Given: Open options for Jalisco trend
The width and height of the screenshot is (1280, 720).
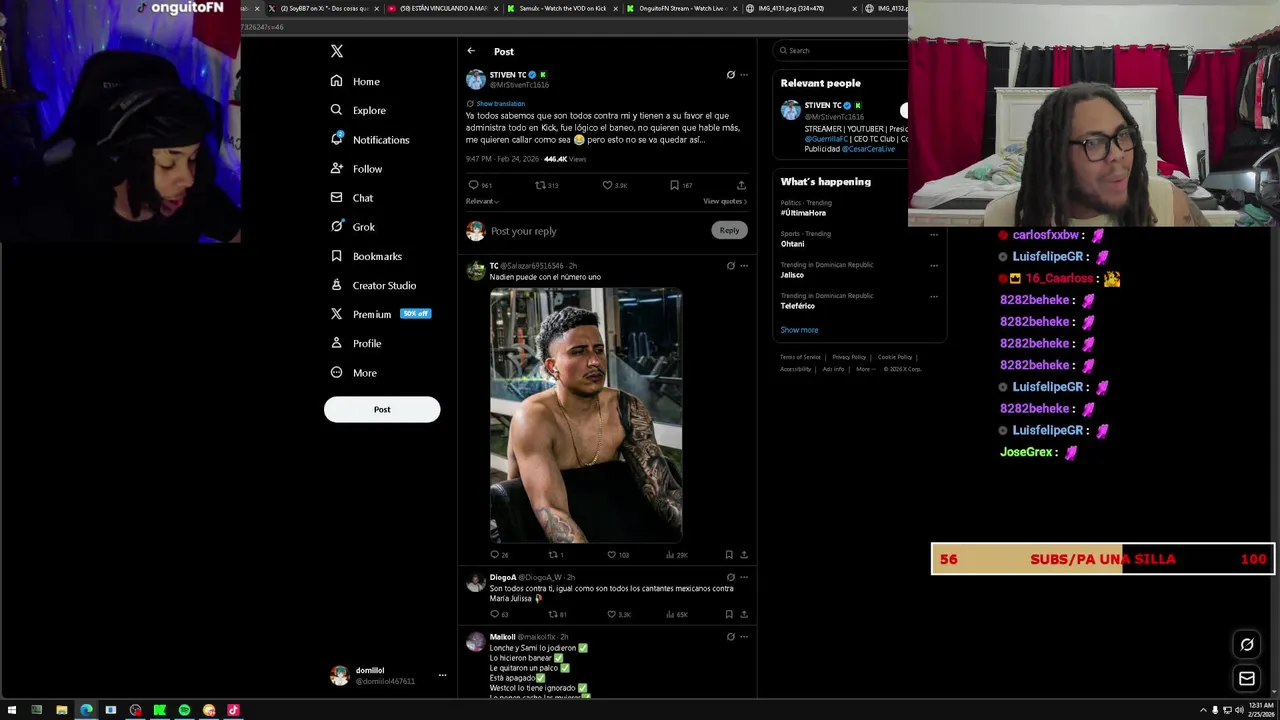Looking at the screenshot, I should point(934,265).
